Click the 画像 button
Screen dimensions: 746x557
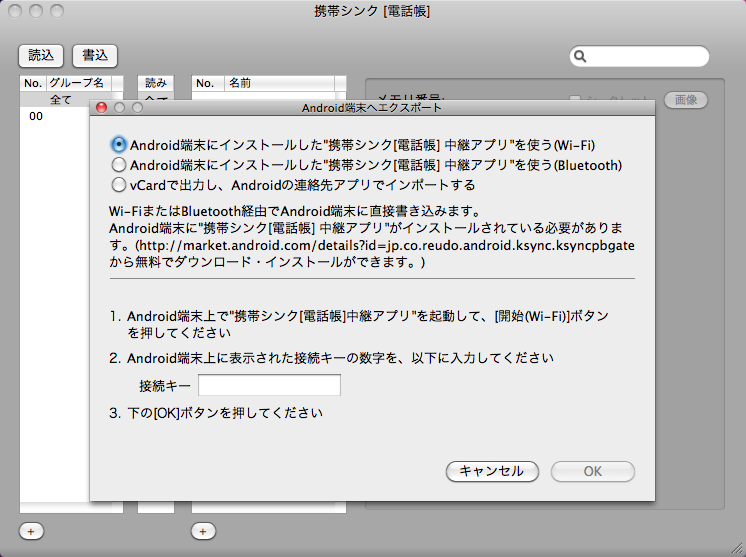tap(686, 100)
